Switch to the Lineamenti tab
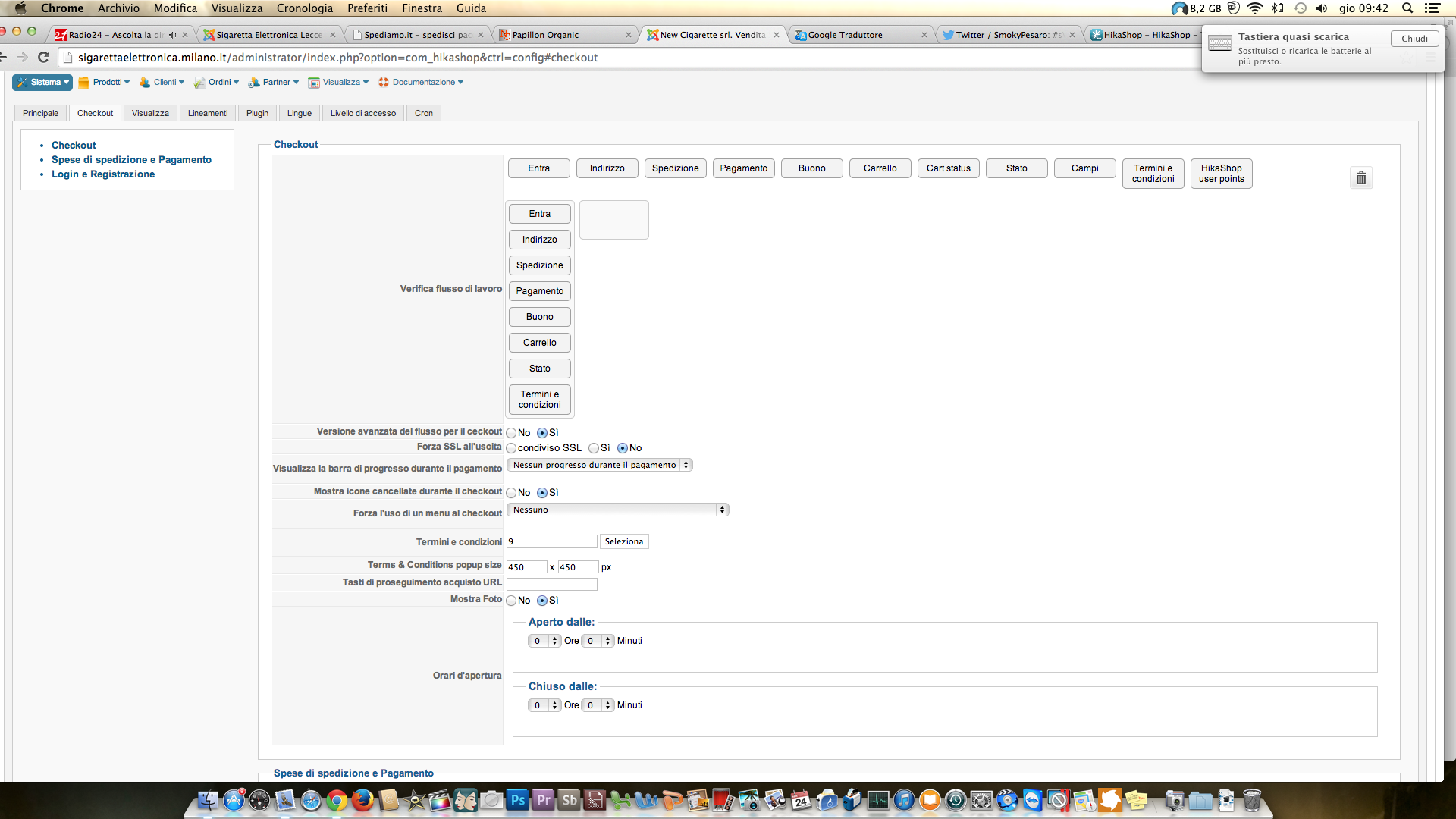 pyautogui.click(x=208, y=114)
